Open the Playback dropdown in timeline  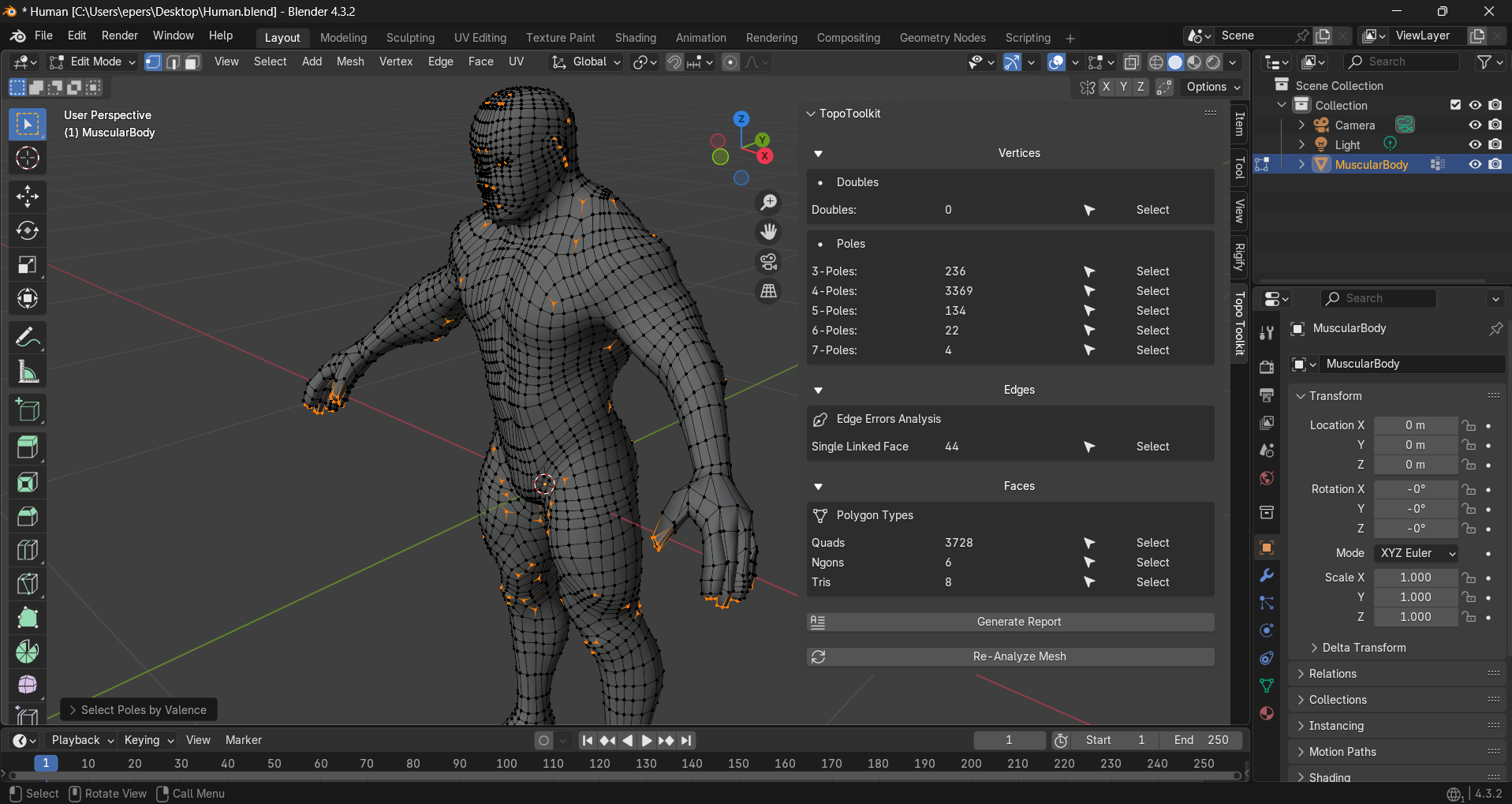pyautogui.click(x=82, y=740)
